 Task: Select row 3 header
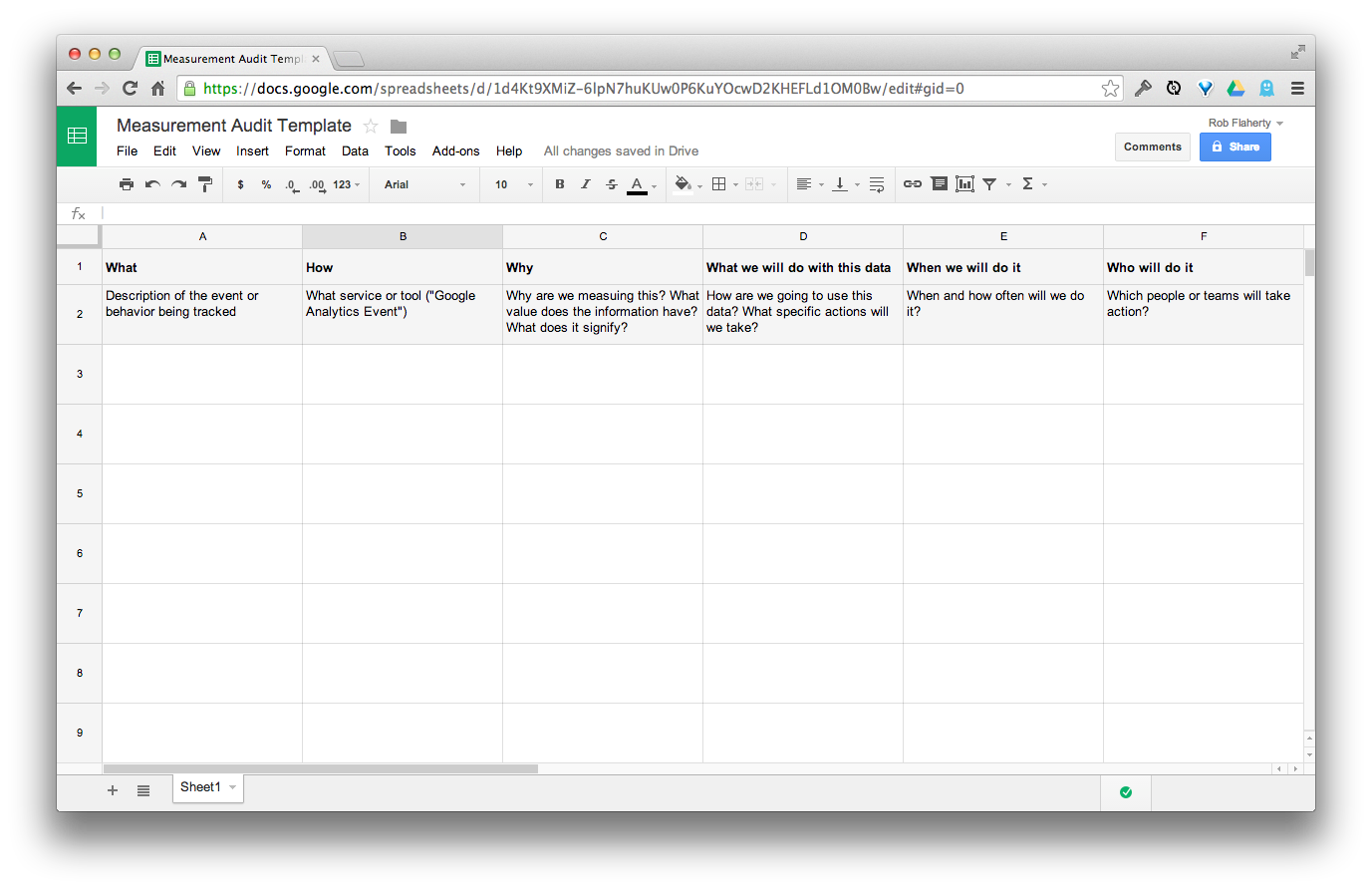[x=80, y=375]
